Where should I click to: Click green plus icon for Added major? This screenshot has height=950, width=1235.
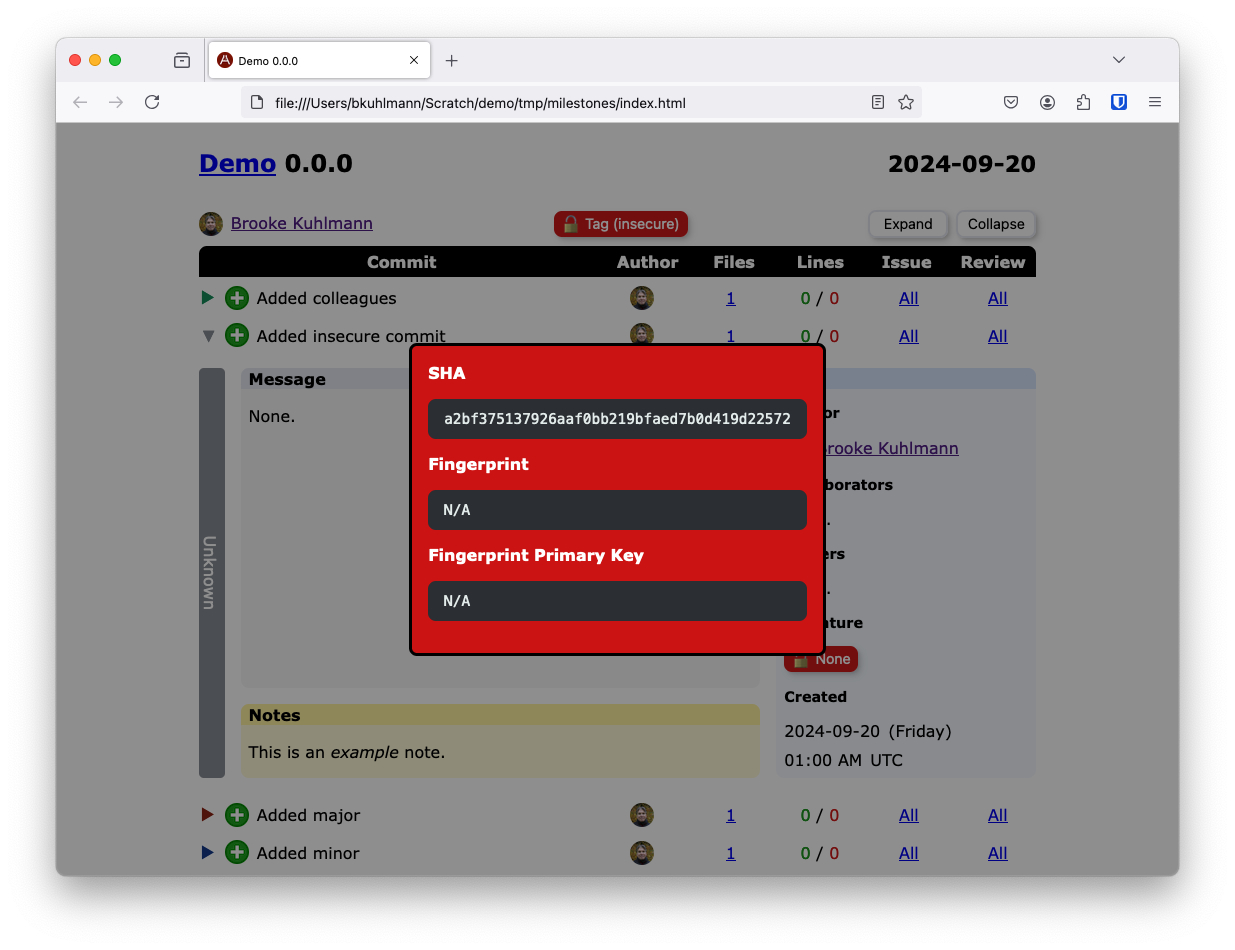(237, 815)
